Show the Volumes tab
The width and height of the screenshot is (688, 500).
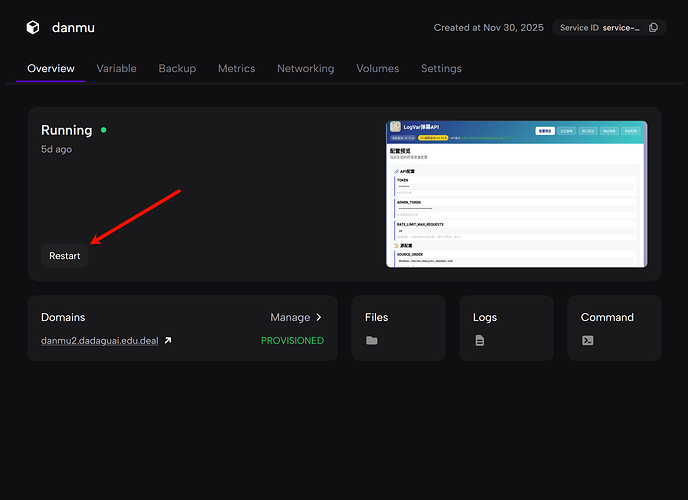[x=377, y=69]
